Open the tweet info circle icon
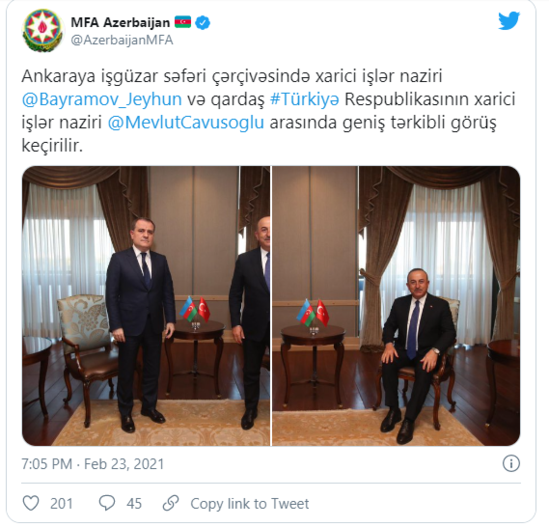Image resolution: width=549 pixels, height=527 pixels. click(x=511, y=464)
